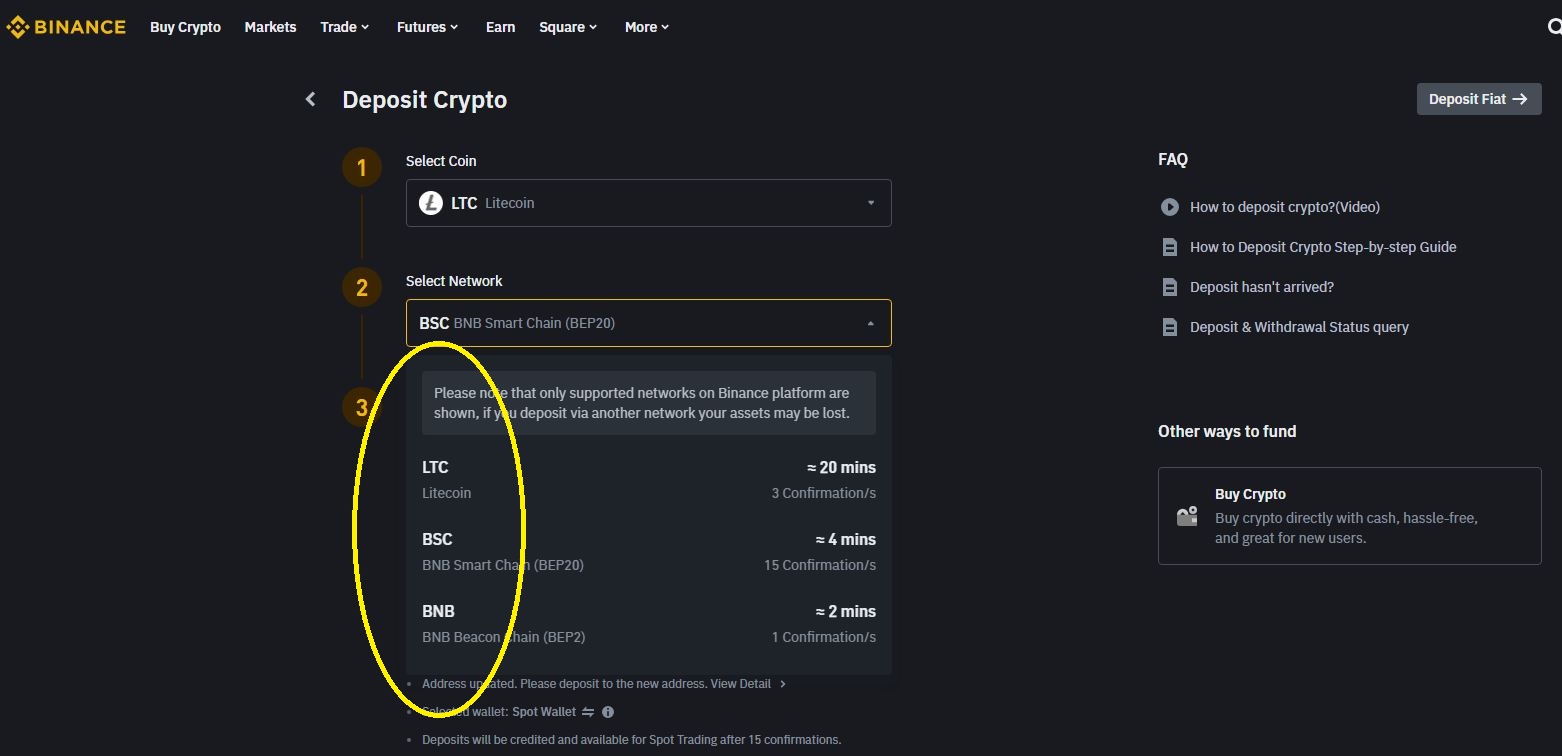Click the Binance logo
The height and width of the screenshot is (756, 1562).
click(66, 27)
